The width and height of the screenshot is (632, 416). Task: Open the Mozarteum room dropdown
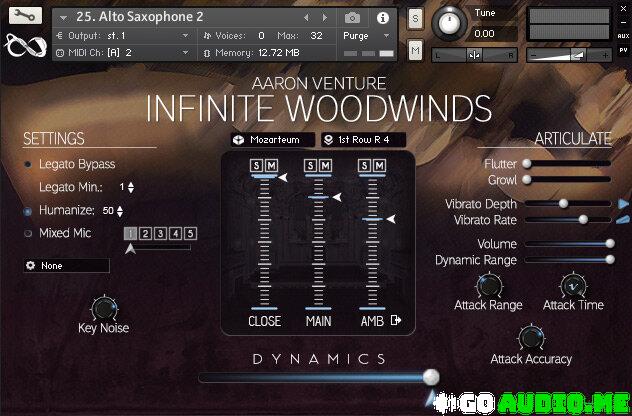[272, 140]
